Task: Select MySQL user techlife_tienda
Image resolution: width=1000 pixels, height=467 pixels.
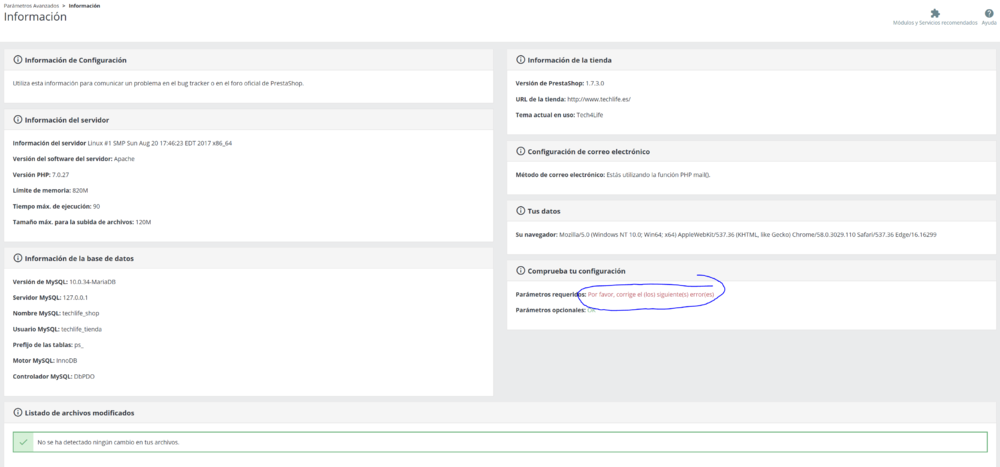Action: (x=82, y=329)
